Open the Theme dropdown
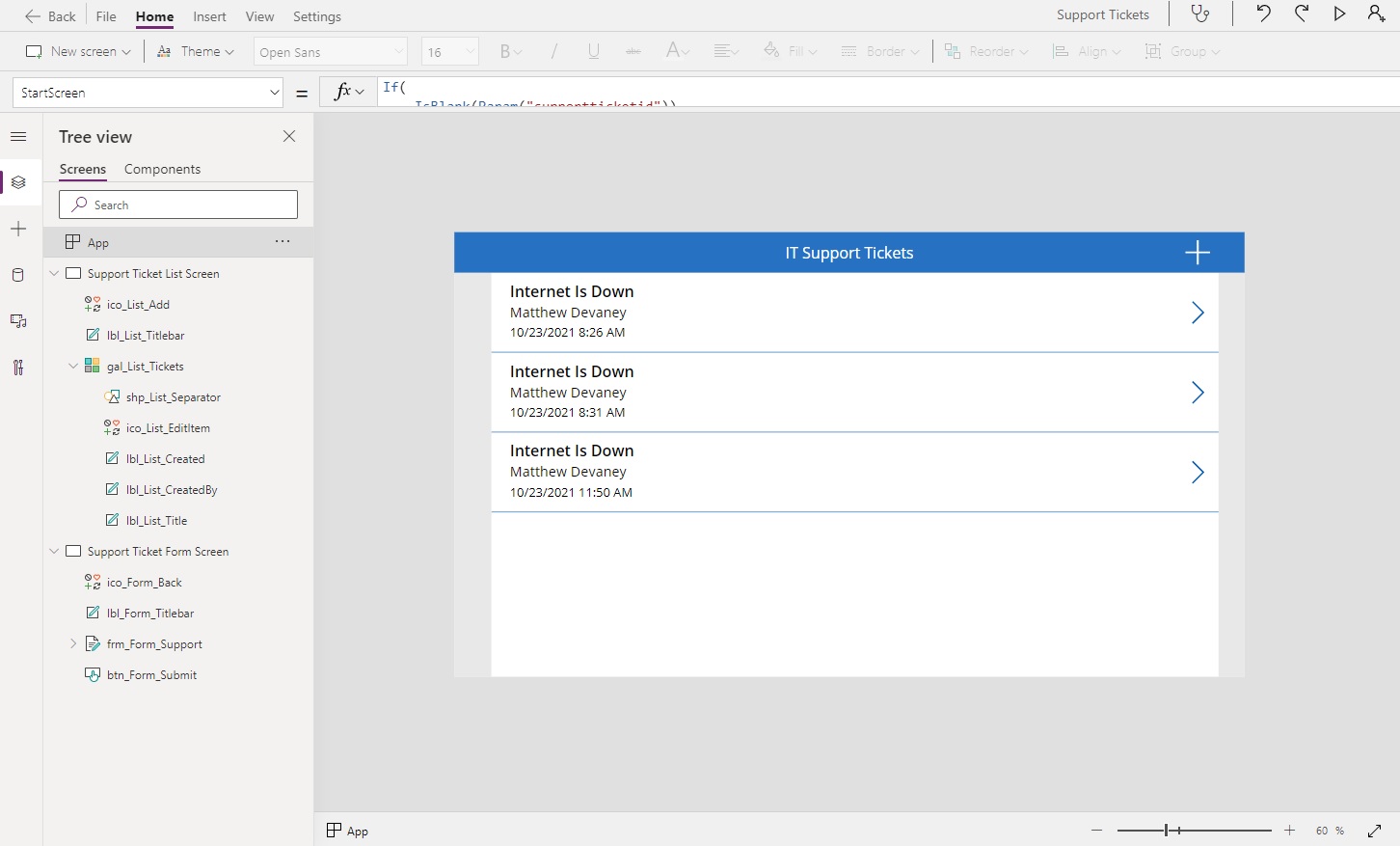 pyautogui.click(x=196, y=51)
